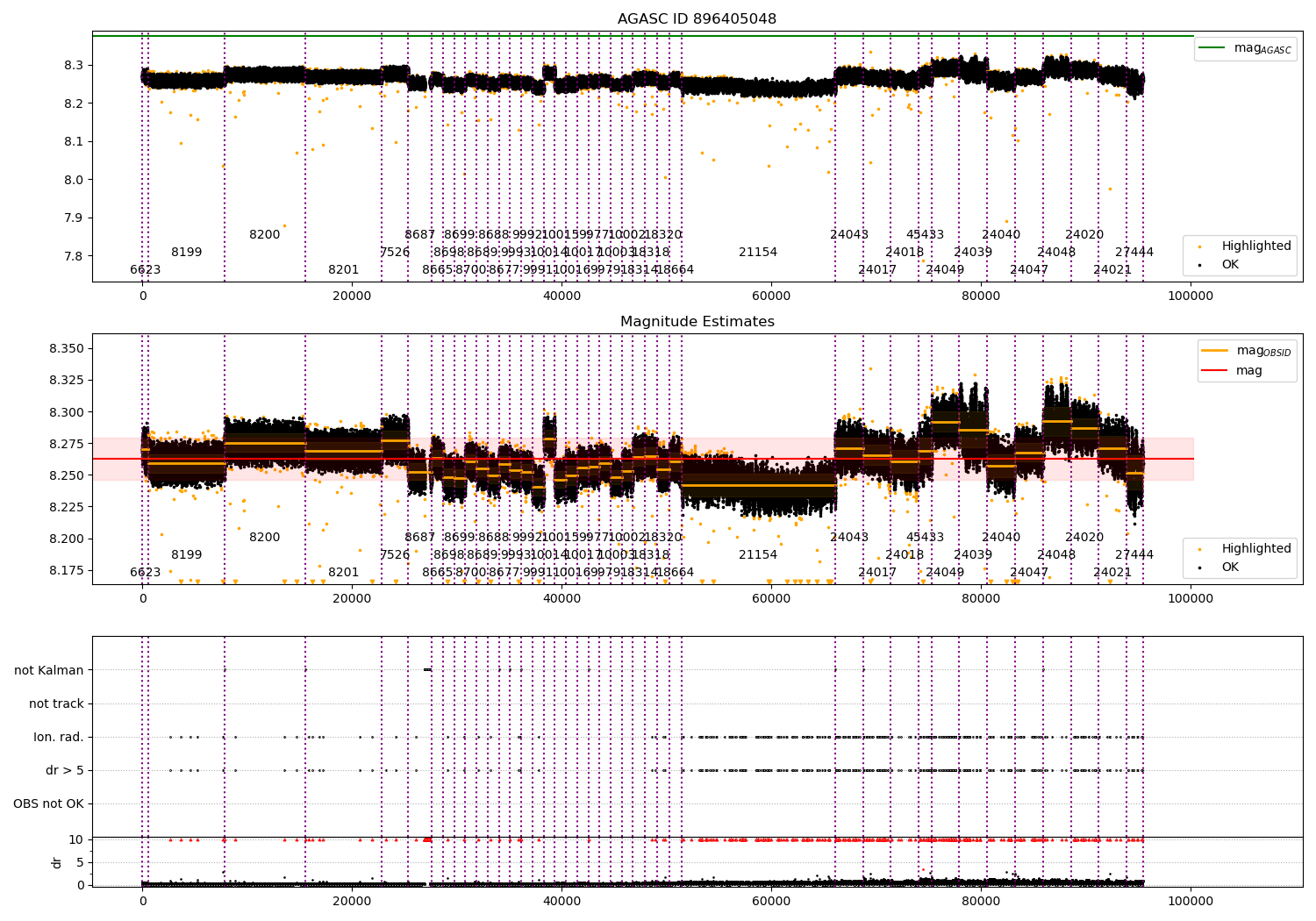Click the orange mag OBSID legend line sample
The width and height of the screenshot is (1316, 921).
(x=1215, y=350)
